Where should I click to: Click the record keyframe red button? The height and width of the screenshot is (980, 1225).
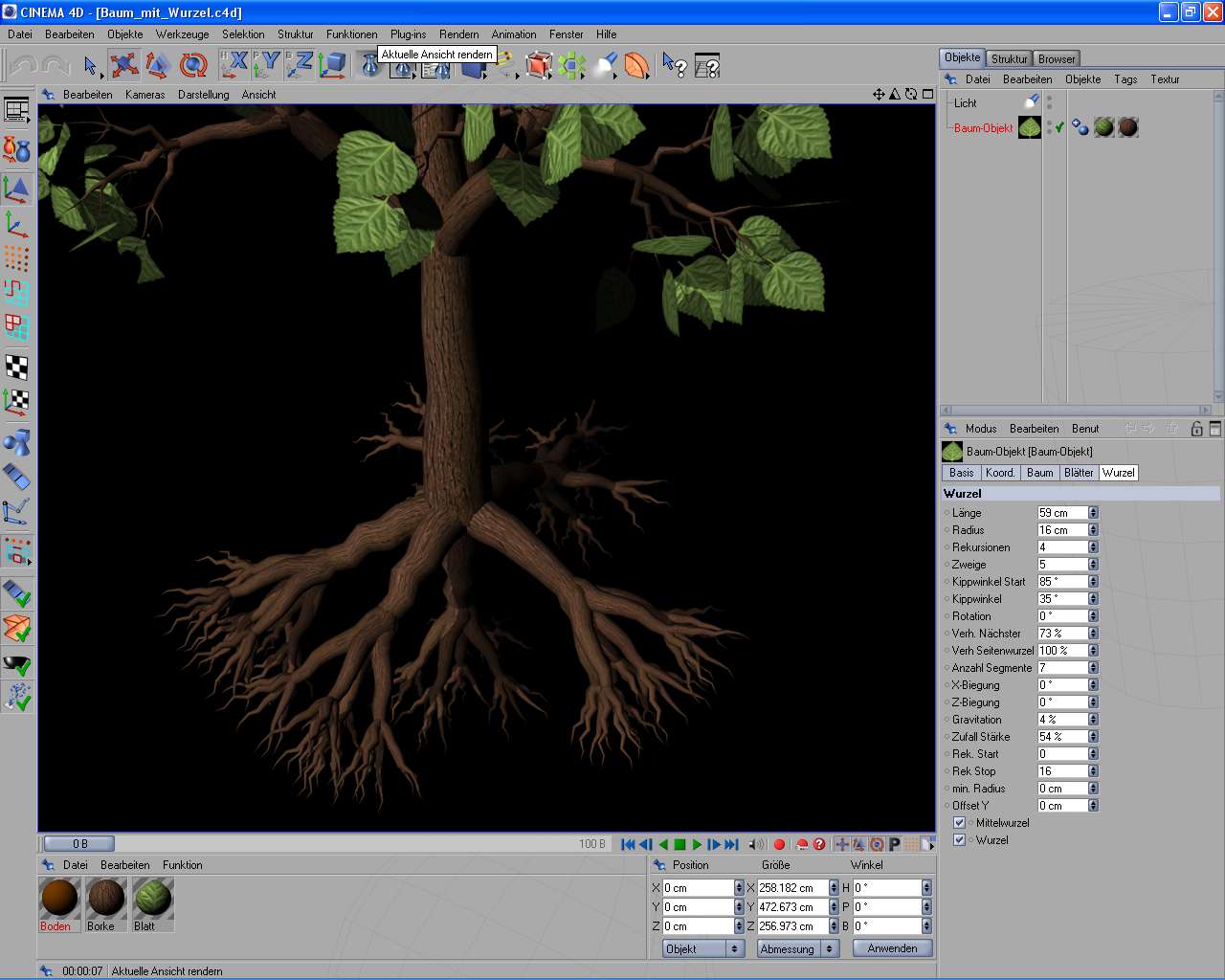(x=779, y=844)
